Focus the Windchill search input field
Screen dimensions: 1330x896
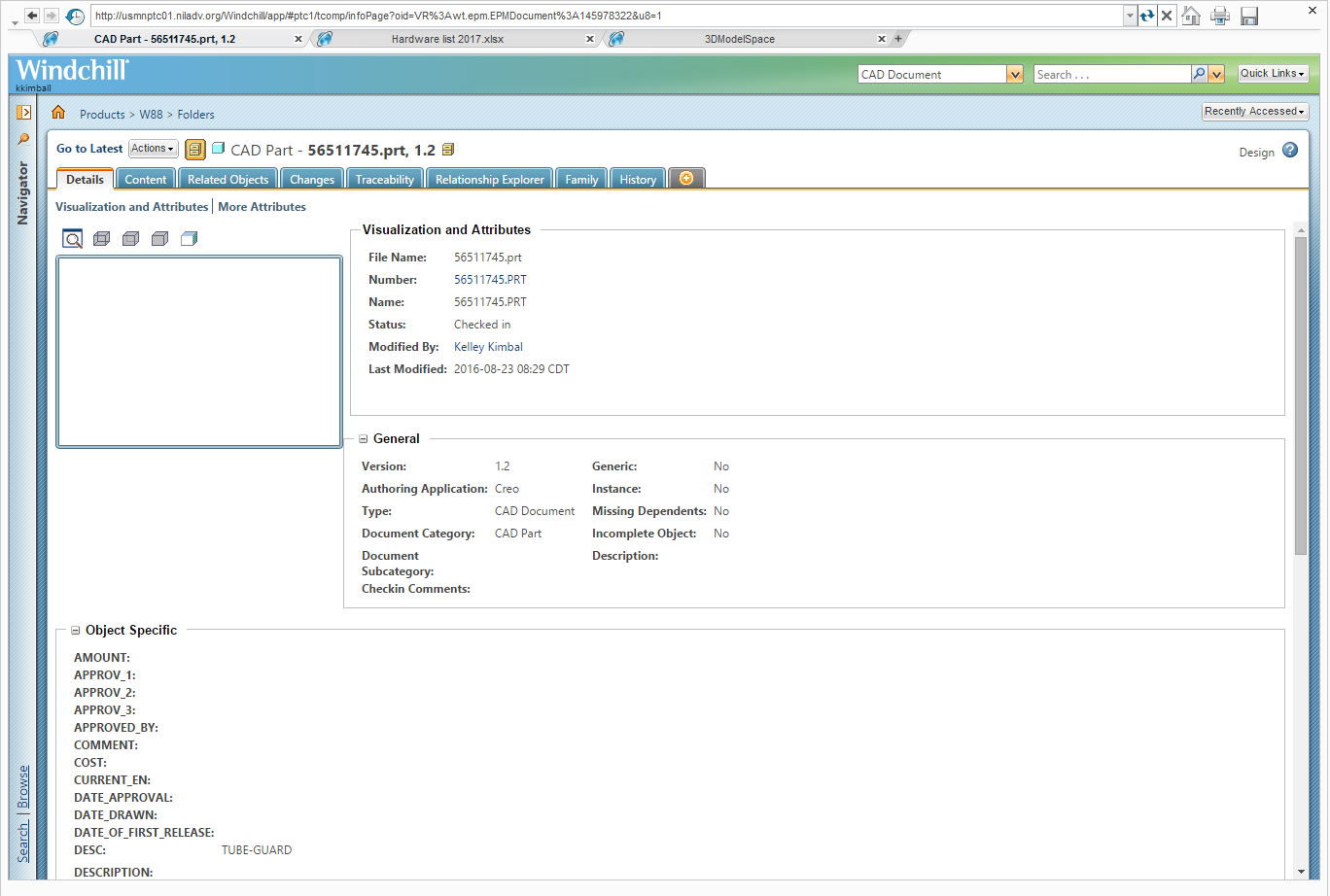pyautogui.click(x=1112, y=74)
